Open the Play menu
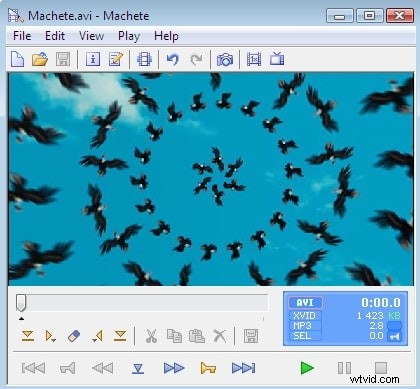The width and height of the screenshot is (420, 389). 129,36
